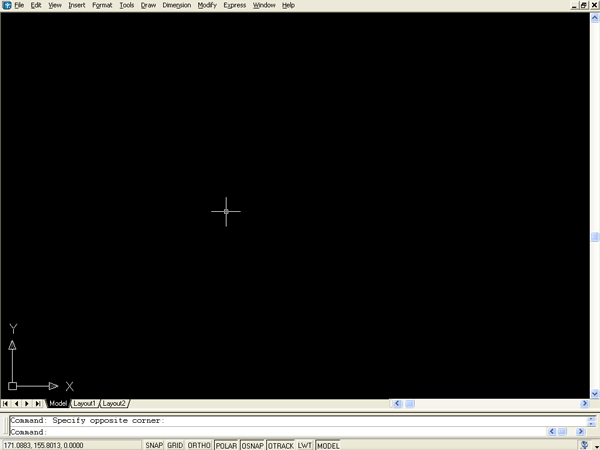Jump to last layout tab arrow
Image resolution: width=600 pixels, height=450 pixels.
(39, 403)
